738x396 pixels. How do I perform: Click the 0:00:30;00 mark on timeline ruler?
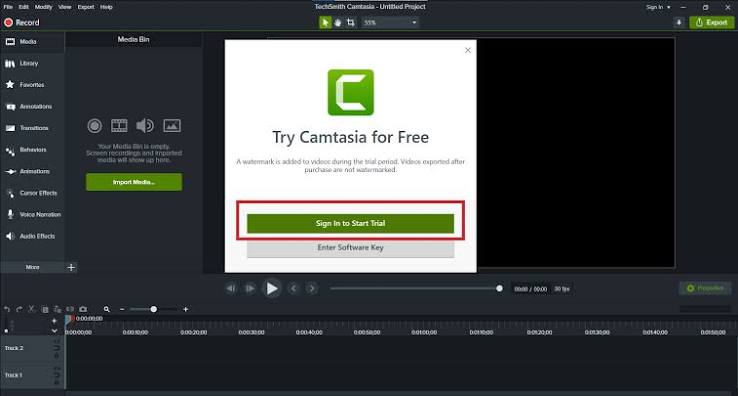pos(251,332)
